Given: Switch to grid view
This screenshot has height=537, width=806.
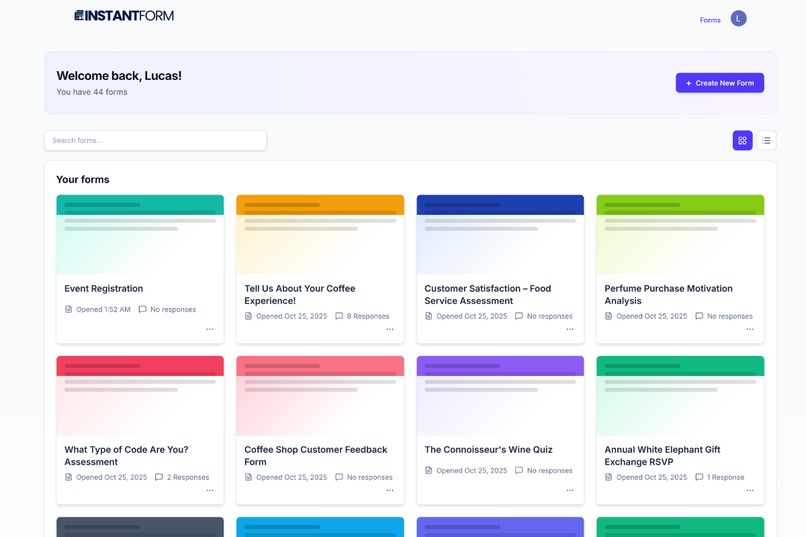Looking at the screenshot, I should tap(742, 140).
